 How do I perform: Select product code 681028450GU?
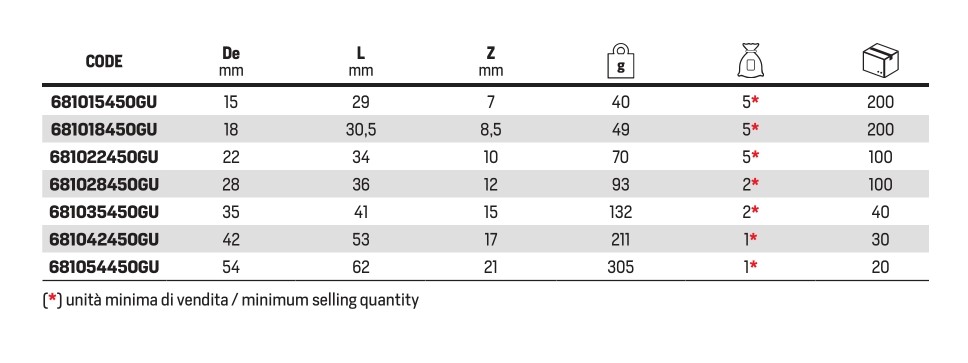point(104,185)
